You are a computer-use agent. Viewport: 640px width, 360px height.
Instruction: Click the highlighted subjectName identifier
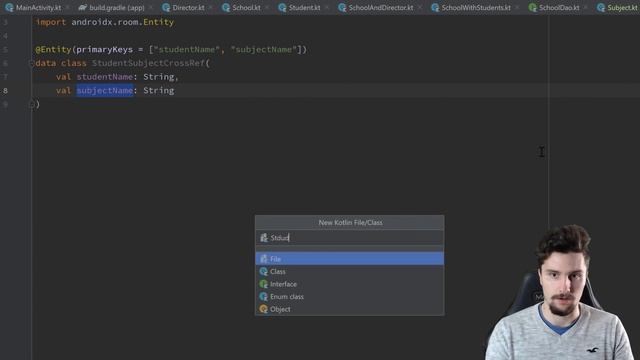105,90
